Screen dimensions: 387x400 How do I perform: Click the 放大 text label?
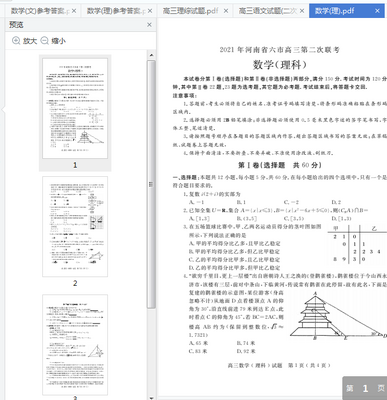click(x=30, y=41)
